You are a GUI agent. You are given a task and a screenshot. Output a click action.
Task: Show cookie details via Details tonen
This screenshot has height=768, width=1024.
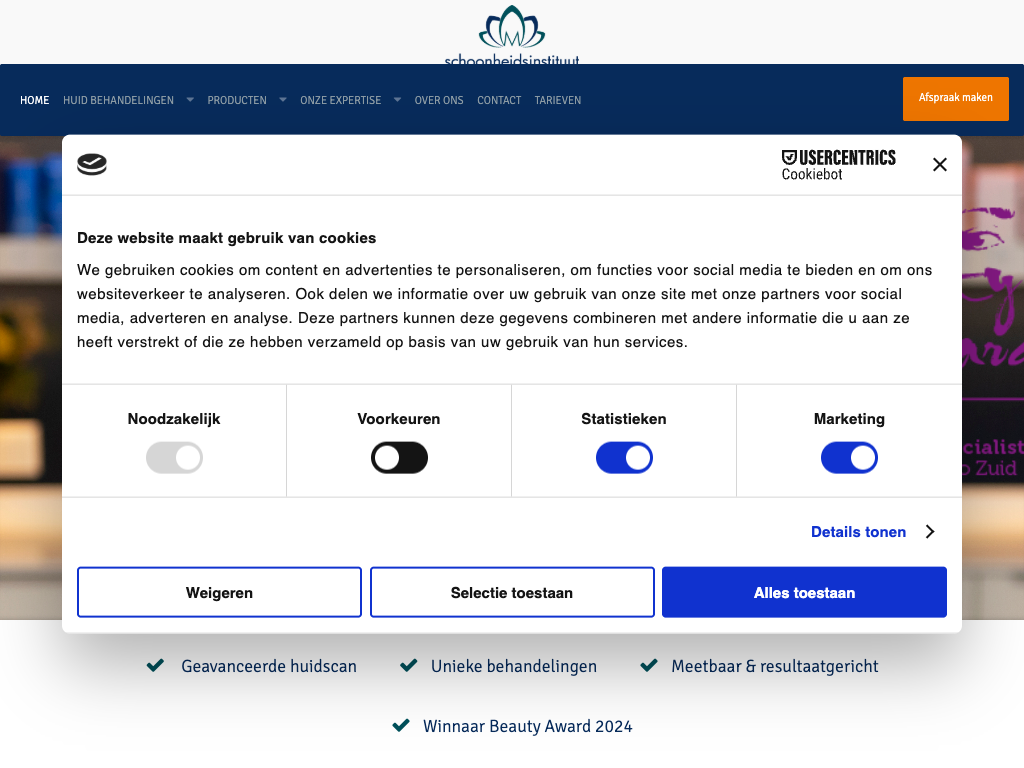click(x=858, y=532)
